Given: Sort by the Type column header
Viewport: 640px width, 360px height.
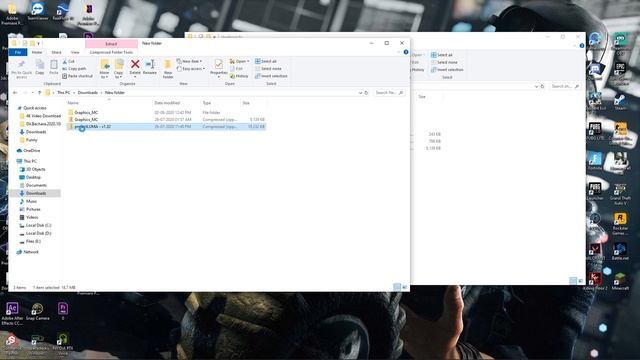Looking at the screenshot, I should click(x=207, y=103).
